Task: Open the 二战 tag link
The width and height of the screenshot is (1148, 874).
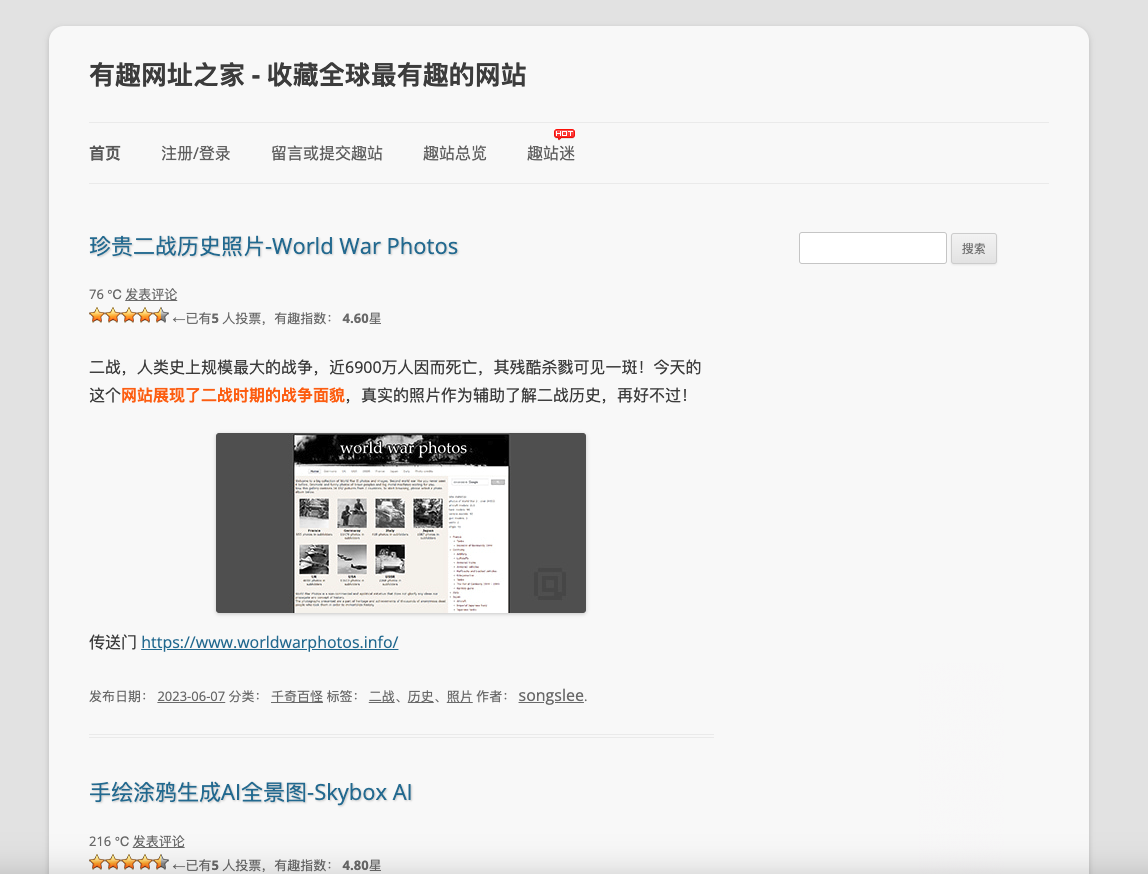Action: pyautogui.click(x=381, y=696)
